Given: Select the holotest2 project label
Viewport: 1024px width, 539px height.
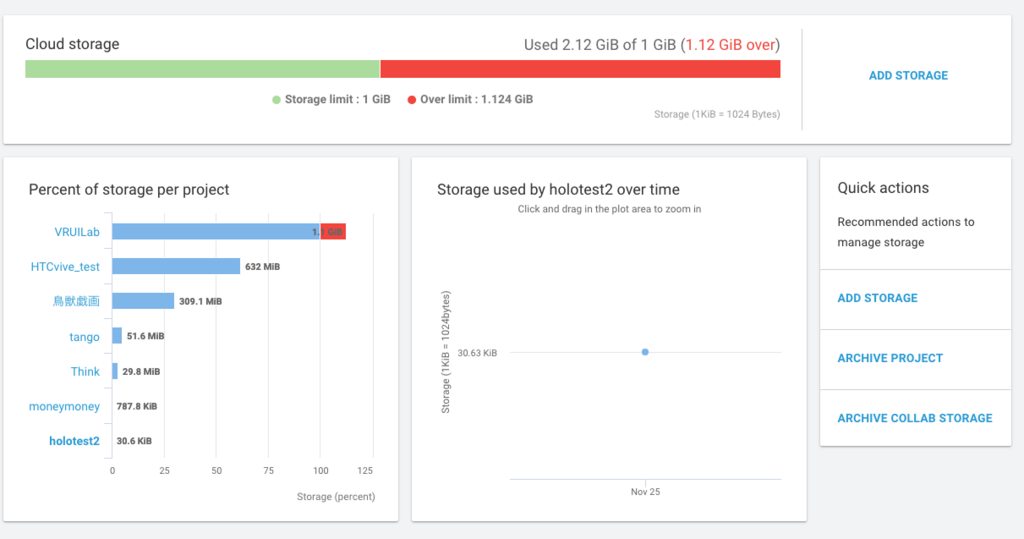Looking at the screenshot, I should tap(74, 441).
